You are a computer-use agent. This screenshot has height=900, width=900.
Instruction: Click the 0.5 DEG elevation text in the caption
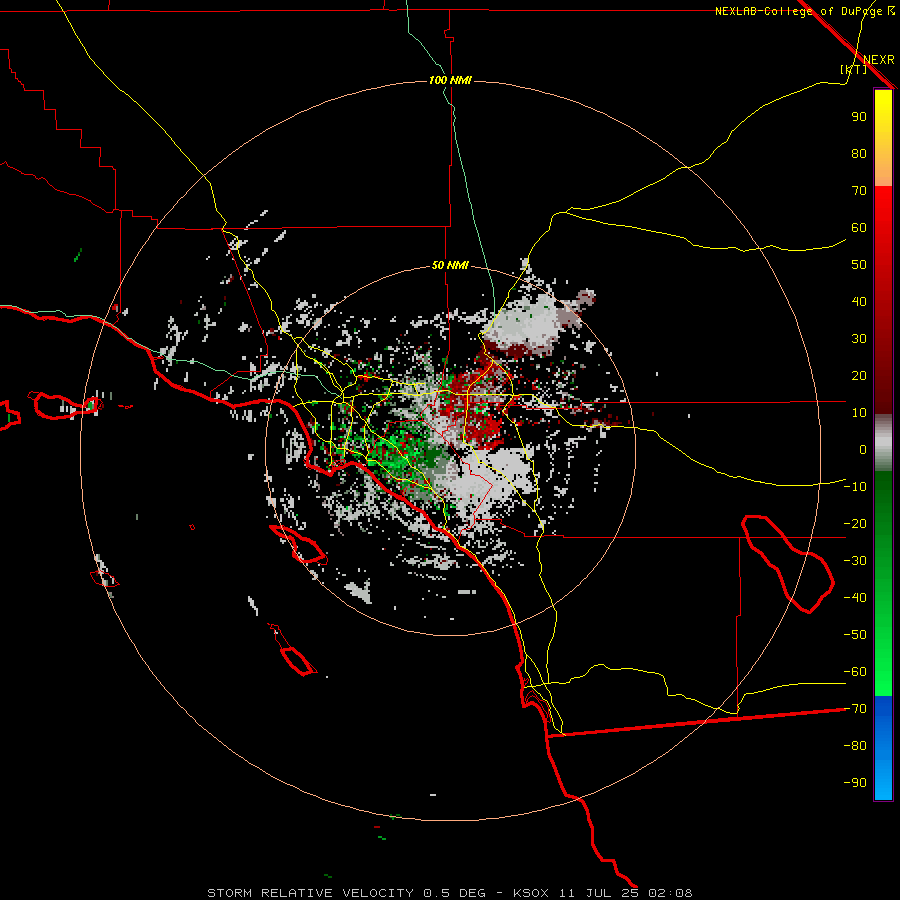[x=455, y=893]
